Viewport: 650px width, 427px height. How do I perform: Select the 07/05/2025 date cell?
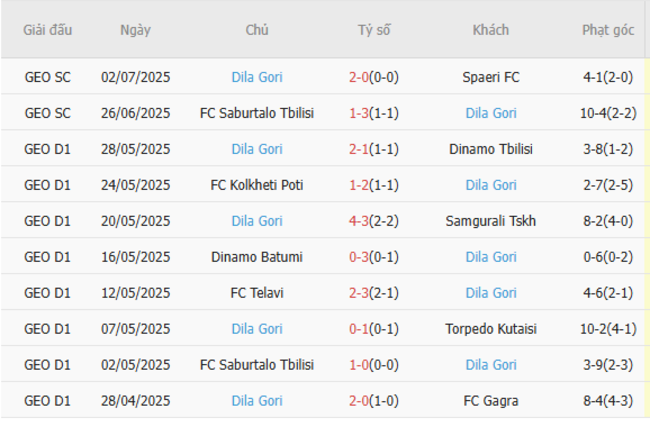pos(136,329)
